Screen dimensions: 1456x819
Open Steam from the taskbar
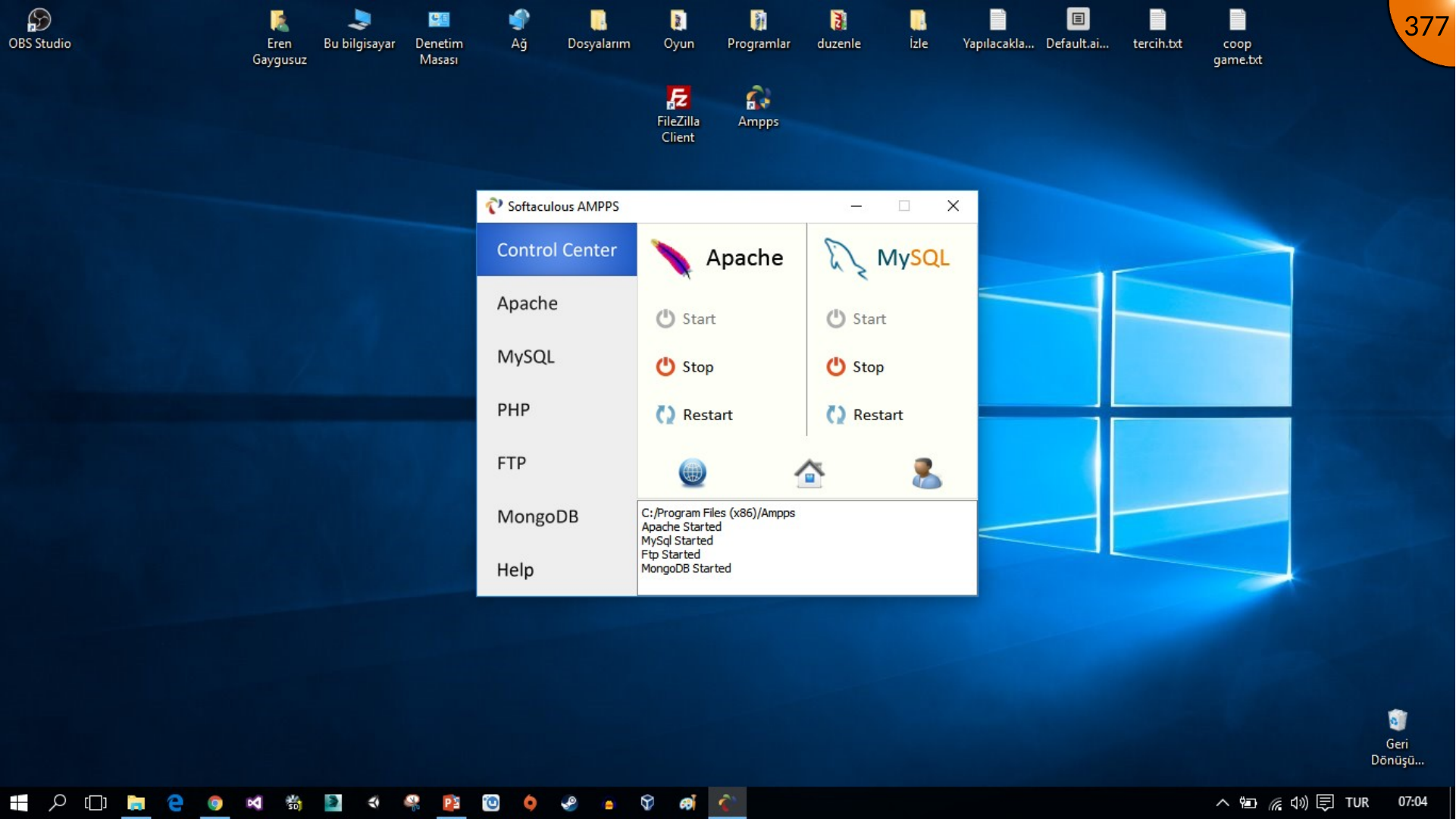tap(569, 802)
